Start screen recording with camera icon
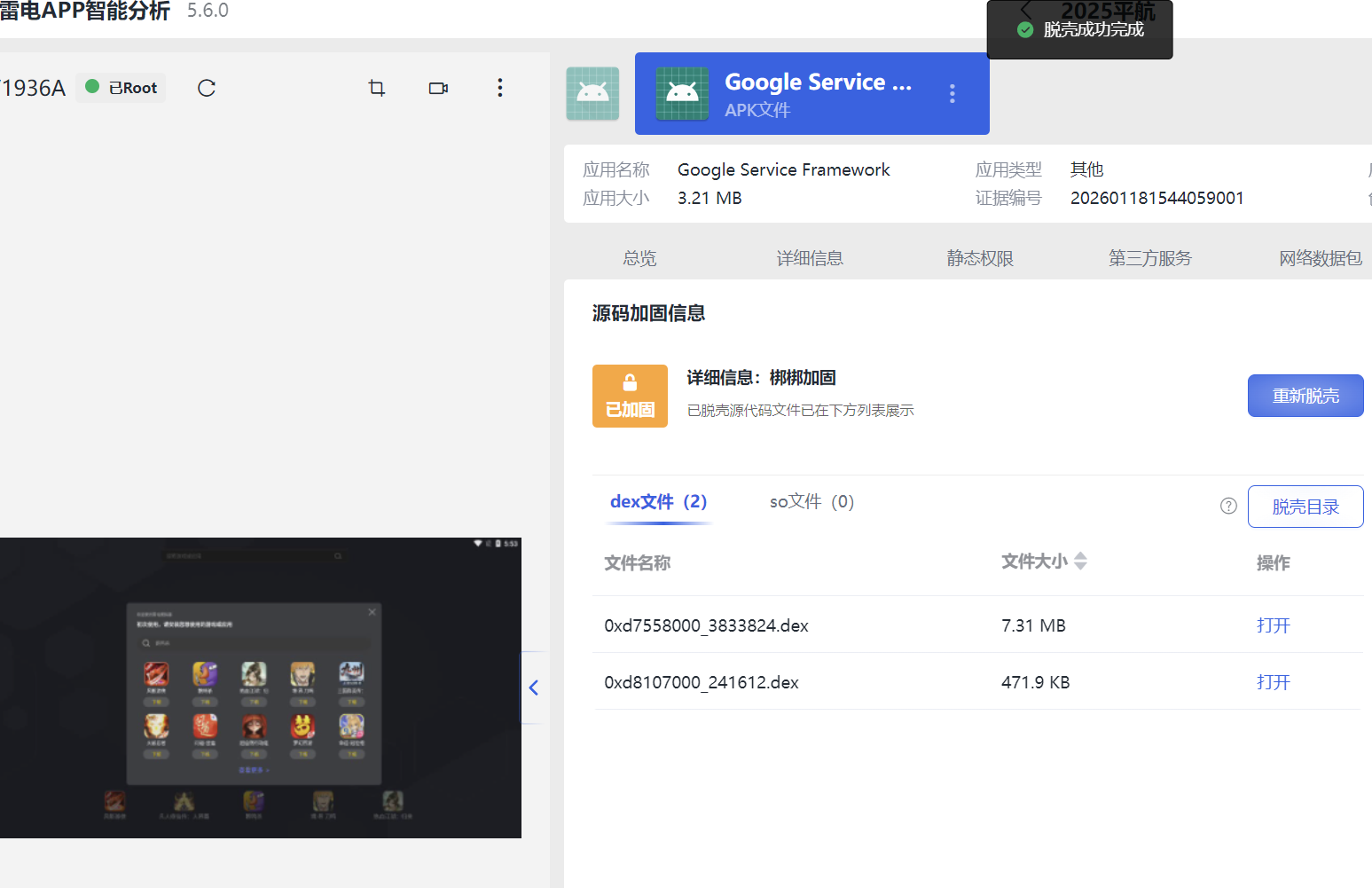Screen dimensions: 1372x888 [438, 88]
